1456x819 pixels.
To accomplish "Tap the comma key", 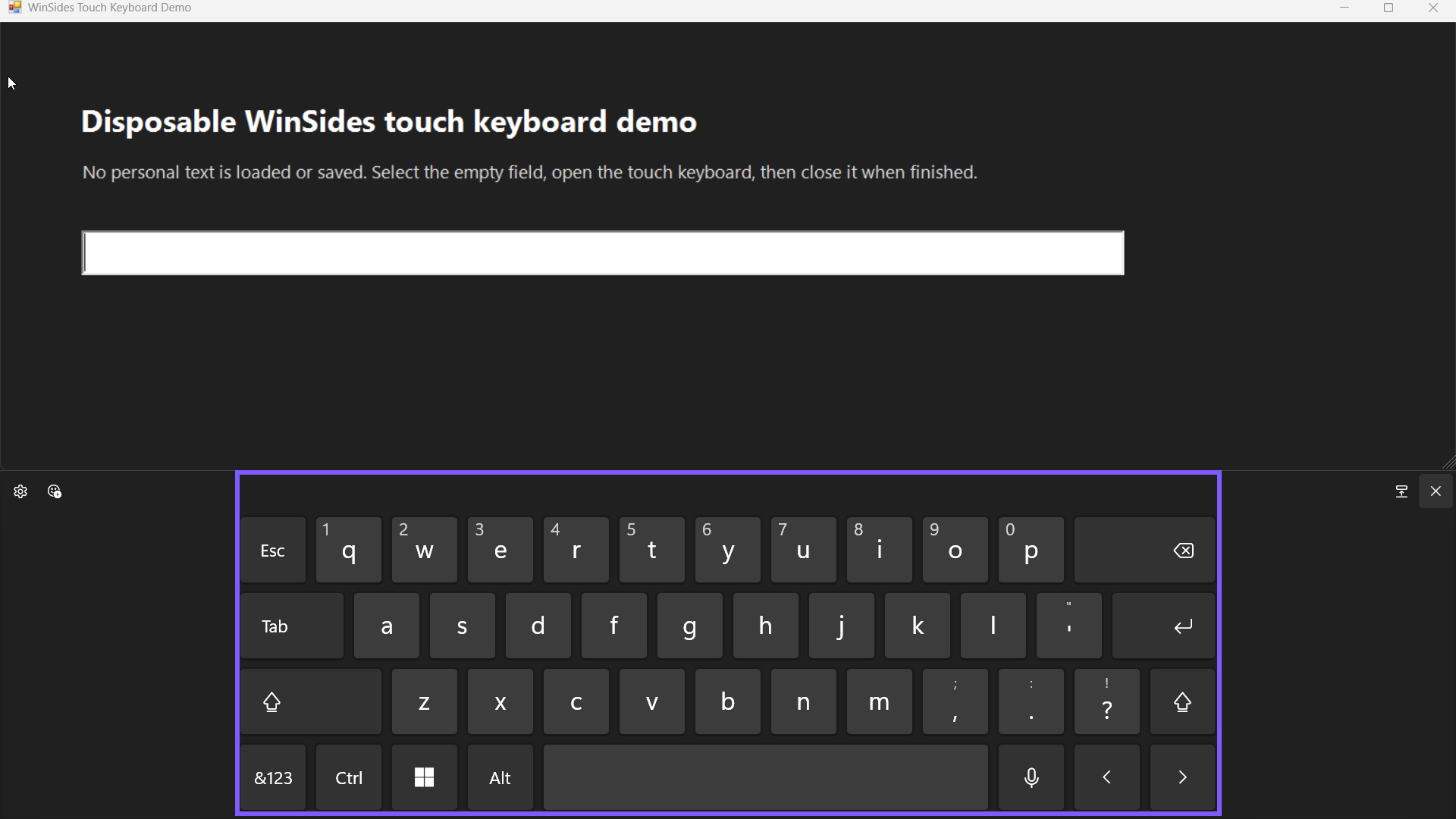I will coord(955,702).
